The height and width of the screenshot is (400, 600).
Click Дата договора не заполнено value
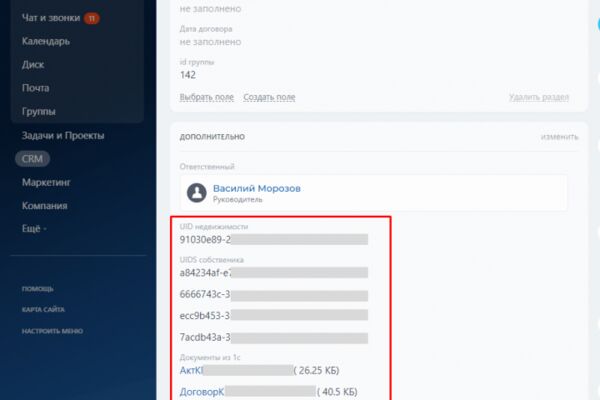click(x=210, y=42)
